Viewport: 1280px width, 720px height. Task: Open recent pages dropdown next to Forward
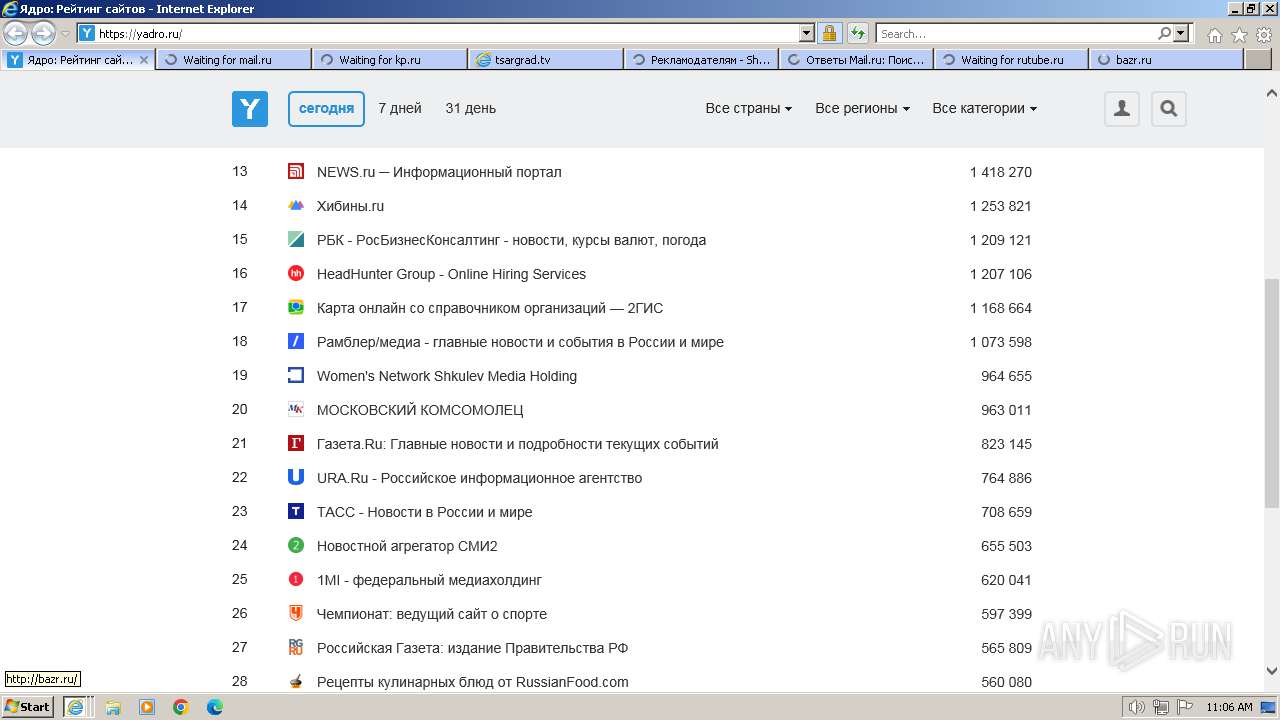[66, 34]
